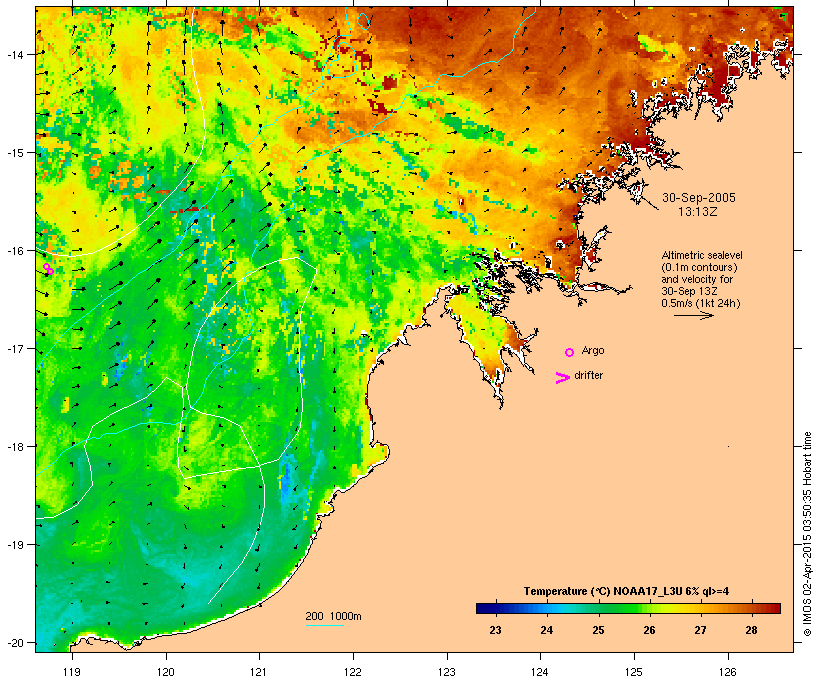This screenshot has height=680, width=820.
Task: Click the longitude axis label 121
Action: click(x=259, y=672)
